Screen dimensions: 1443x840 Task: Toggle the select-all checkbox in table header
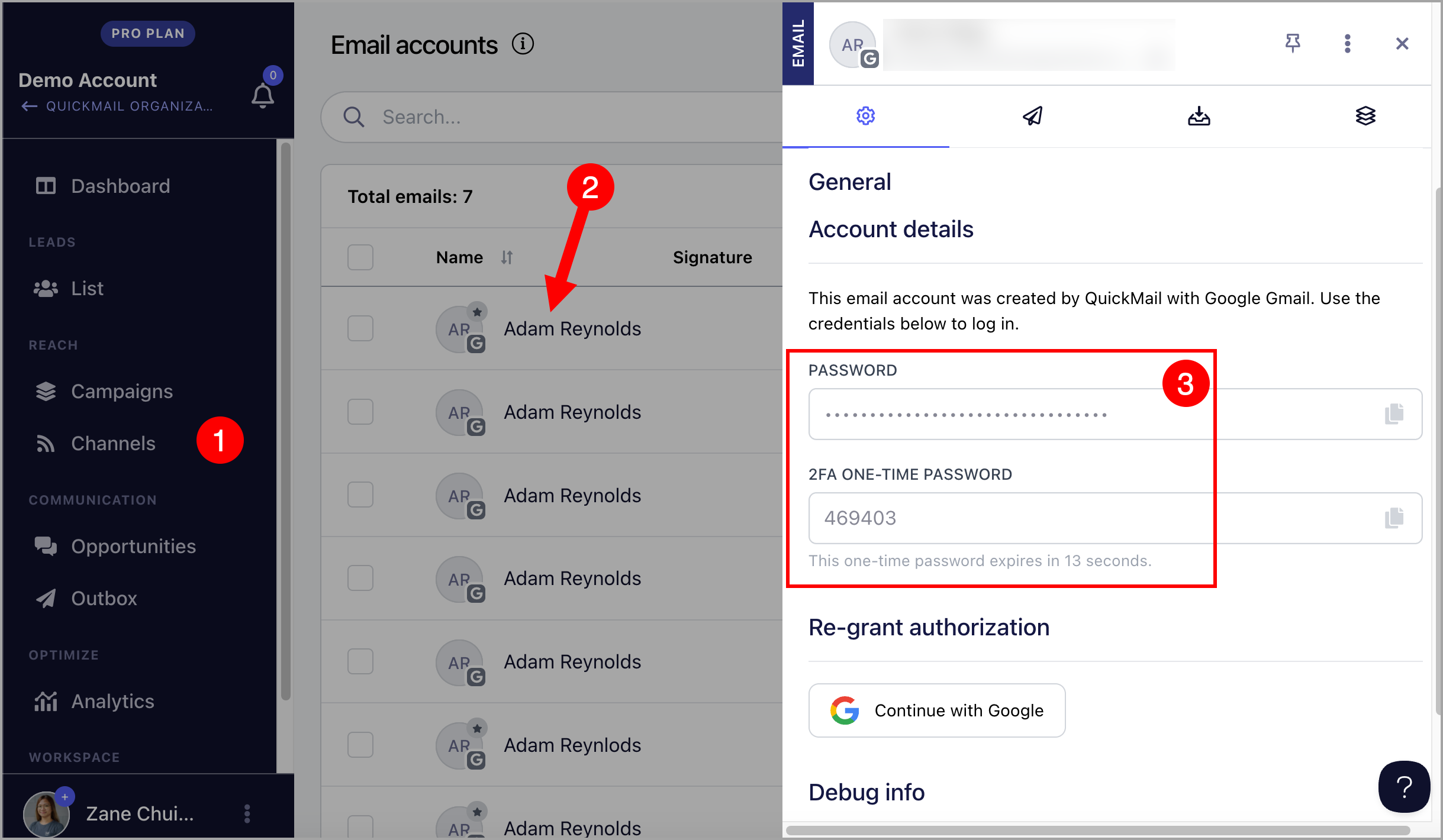360,257
